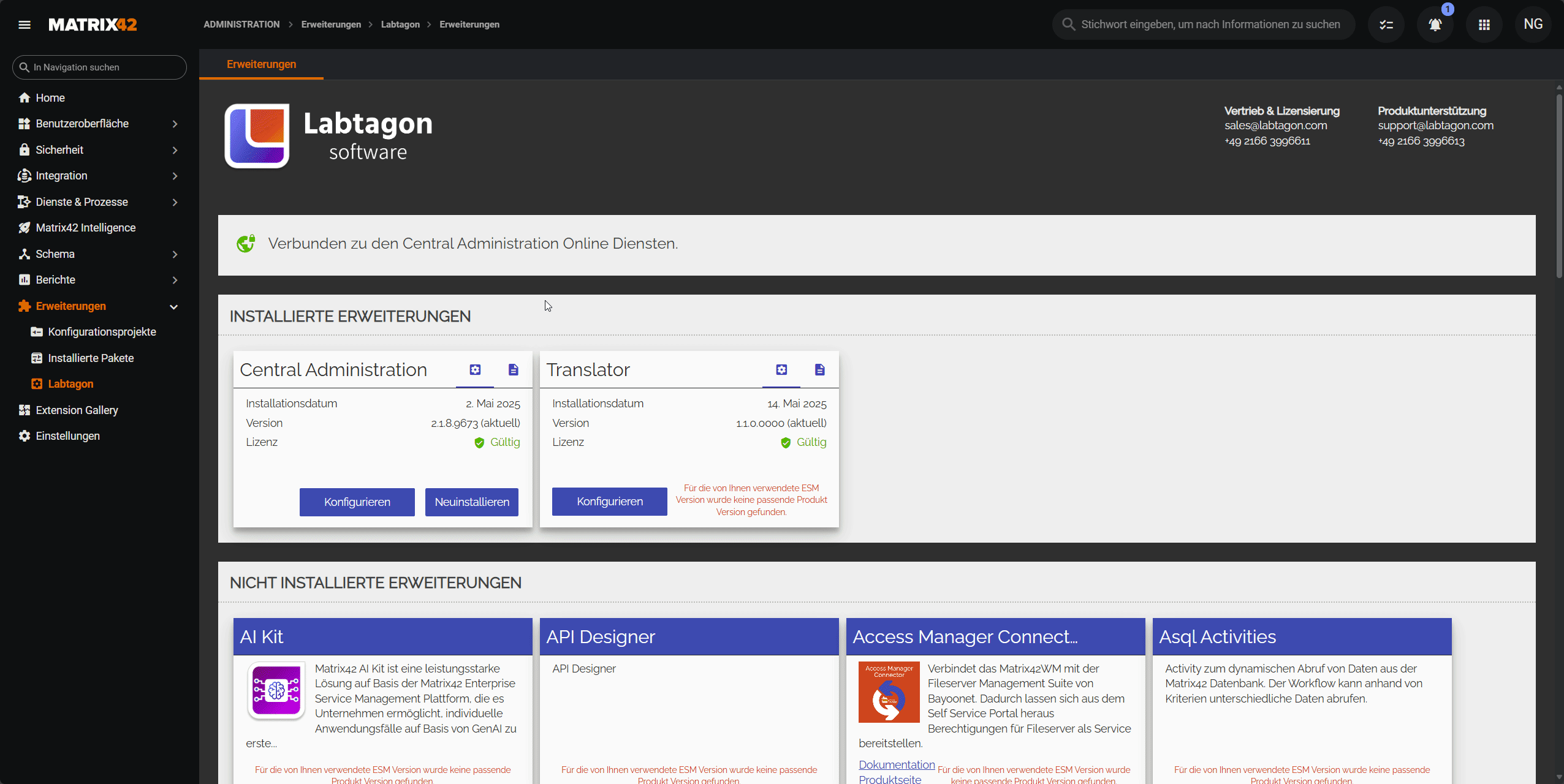Click Konfigurieren for Central Administration
The height and width of the screenshot is (784, 1564).
[x=357, y=502]
